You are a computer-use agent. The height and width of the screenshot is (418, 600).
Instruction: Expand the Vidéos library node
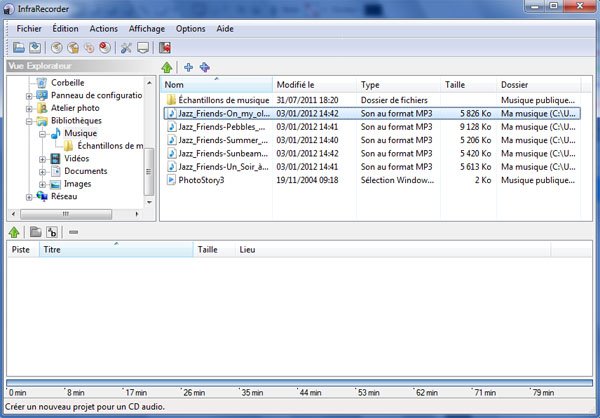tap(42, 159)
